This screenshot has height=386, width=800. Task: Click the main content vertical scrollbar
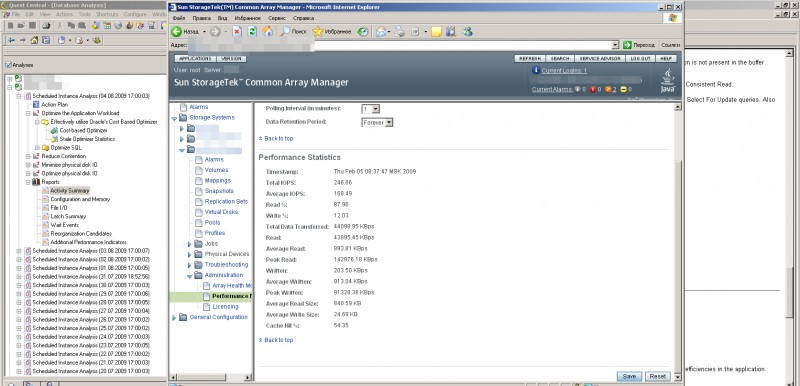point(678,242)
